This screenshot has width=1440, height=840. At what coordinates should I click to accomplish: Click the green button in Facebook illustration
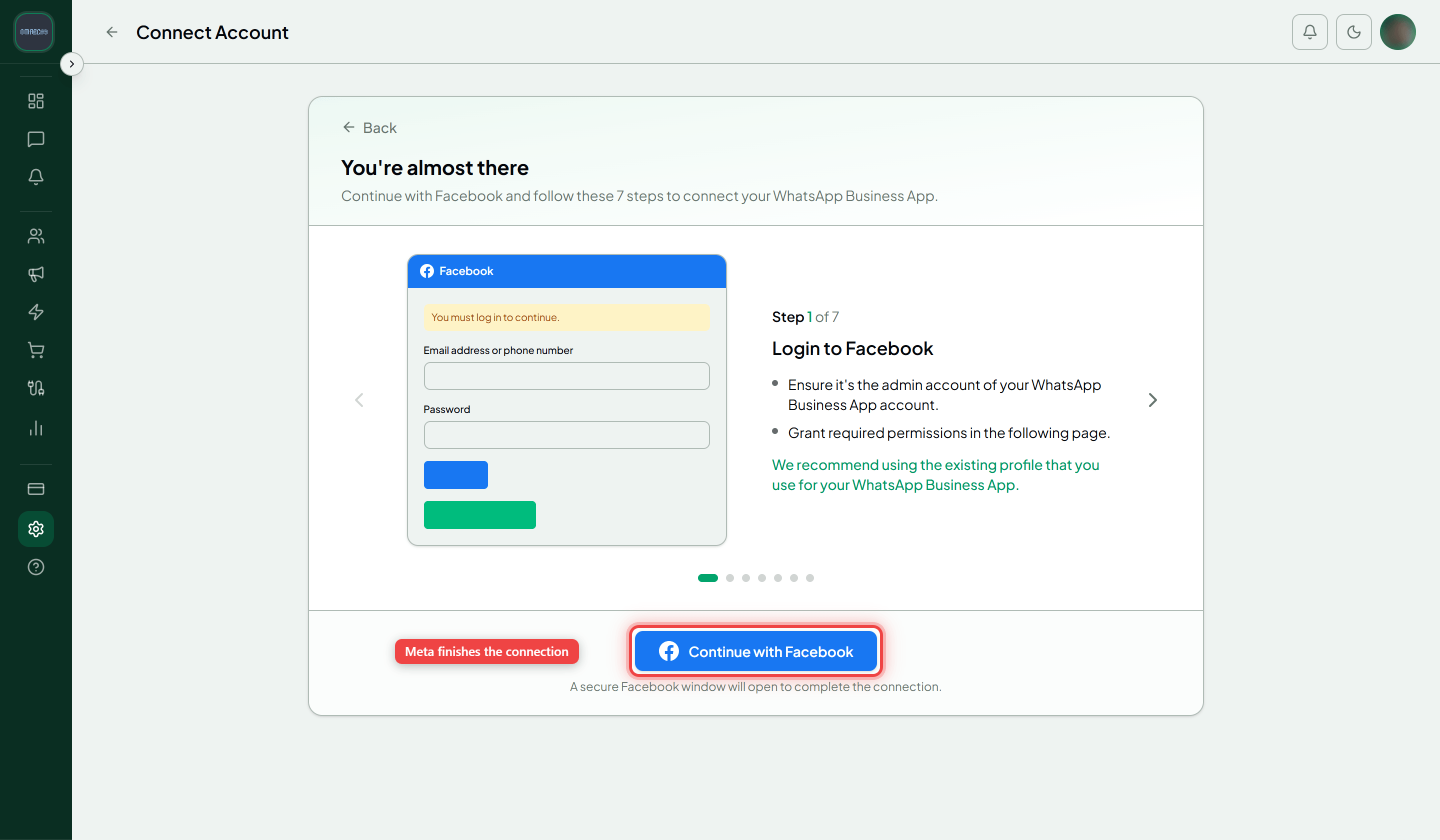479,515
